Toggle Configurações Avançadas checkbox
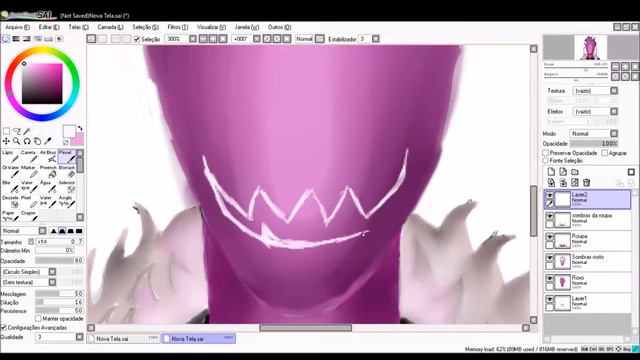This screenshot has height=360, width=640. tap(4, 327)
